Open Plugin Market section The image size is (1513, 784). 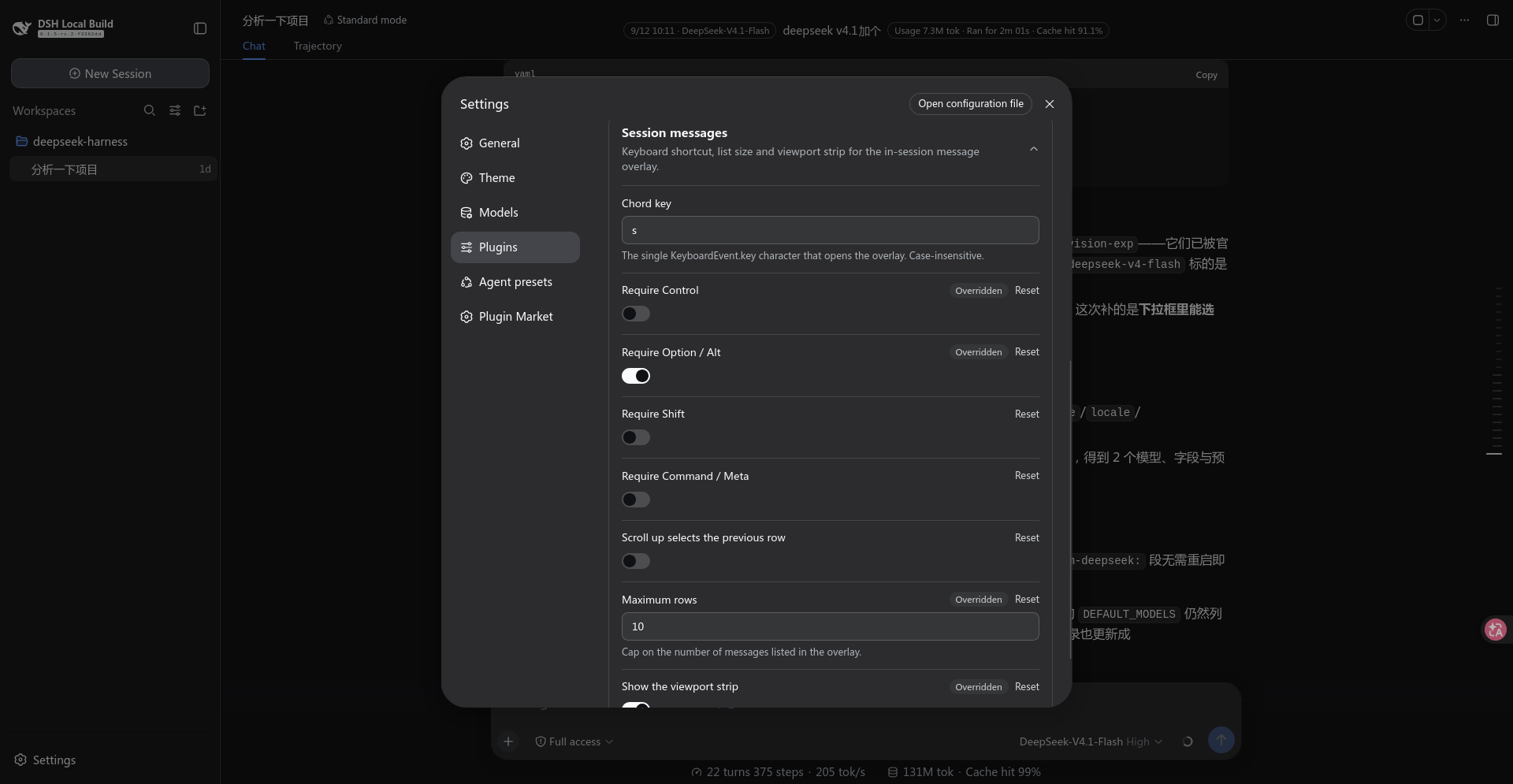tap(515, 317)
